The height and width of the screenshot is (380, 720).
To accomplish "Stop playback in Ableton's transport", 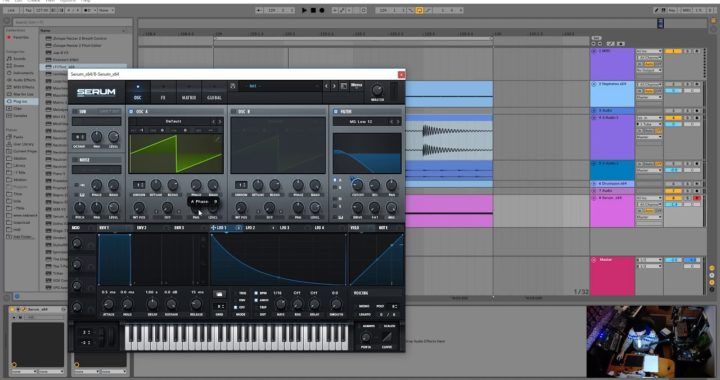I will 313,10.
